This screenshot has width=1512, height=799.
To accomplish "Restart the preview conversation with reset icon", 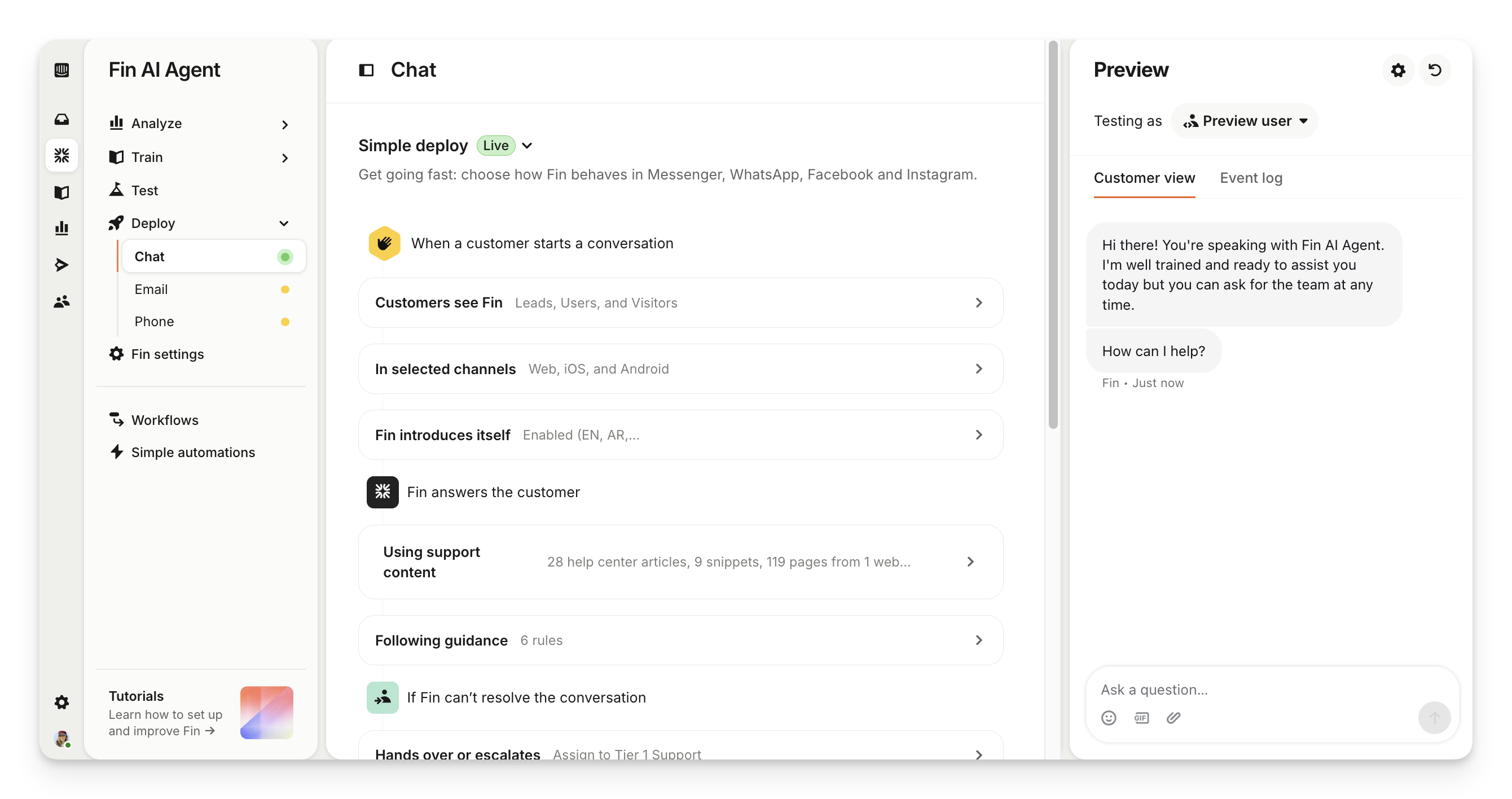I will pos(1435,71).
